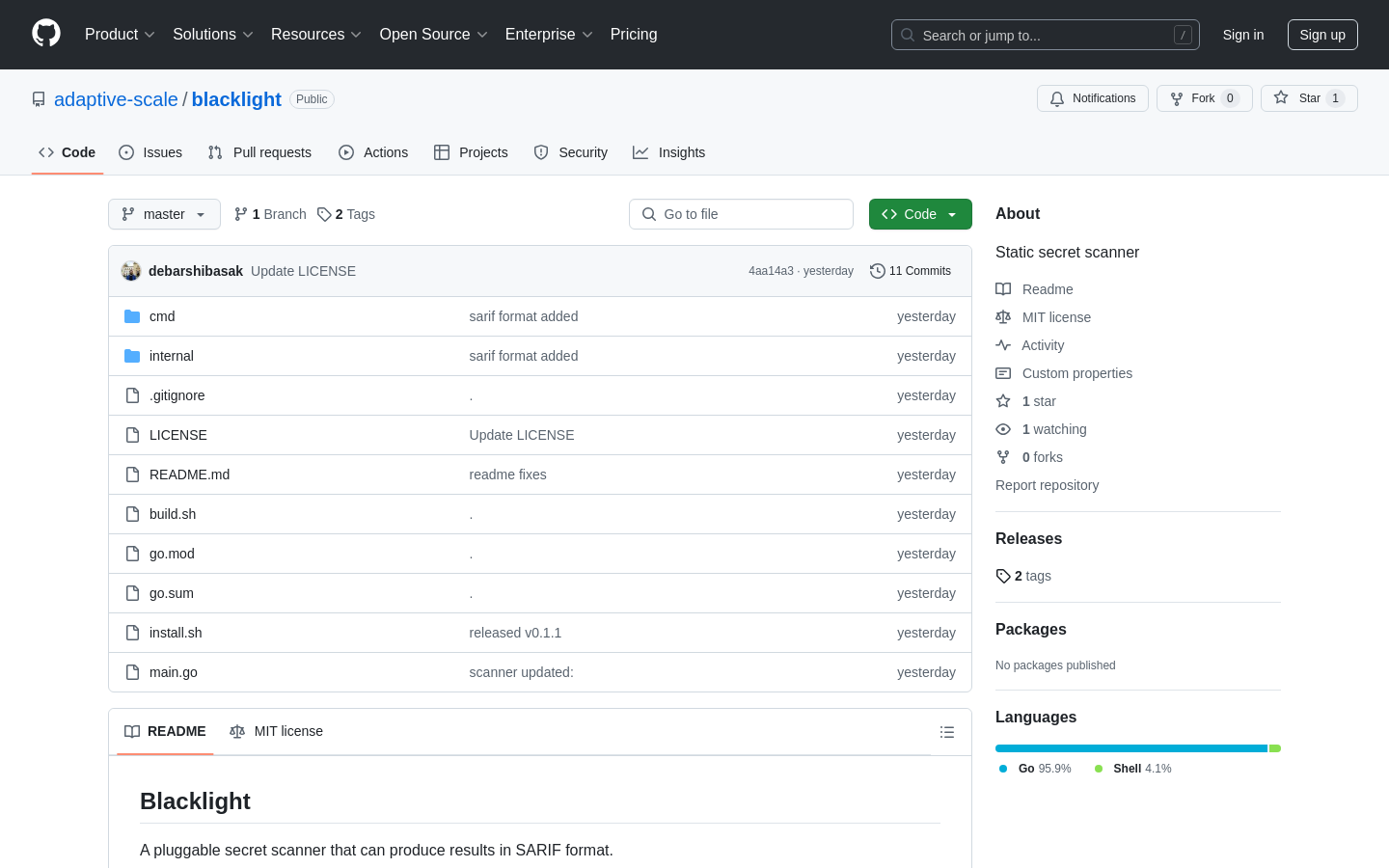Open the '1 Branch' link
Image resolution: width=1389 pixels, height=868 pixels.
[x=270, y=214]
